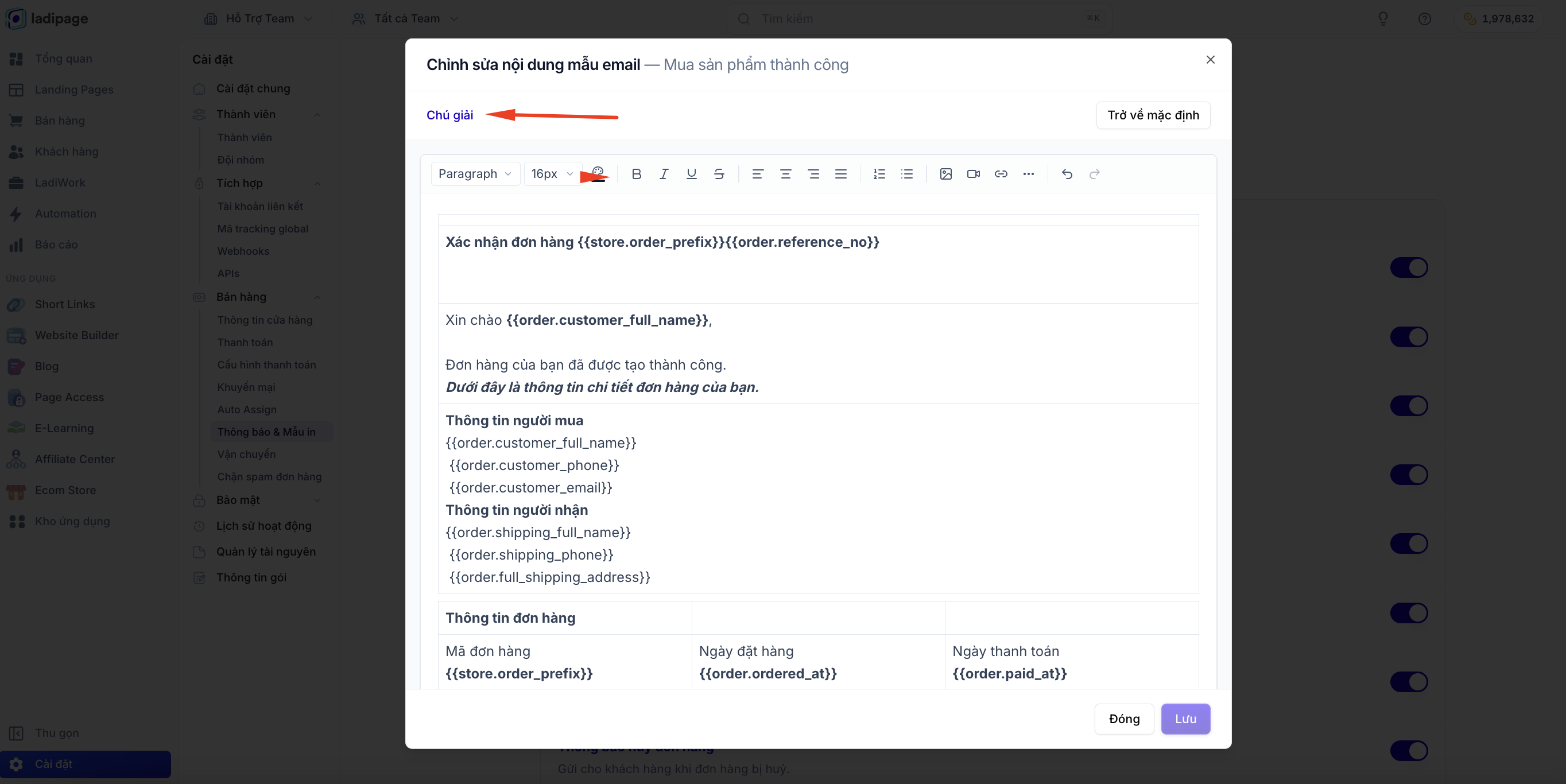Open Chặn spam đơn hàng settings

[269, 477]
